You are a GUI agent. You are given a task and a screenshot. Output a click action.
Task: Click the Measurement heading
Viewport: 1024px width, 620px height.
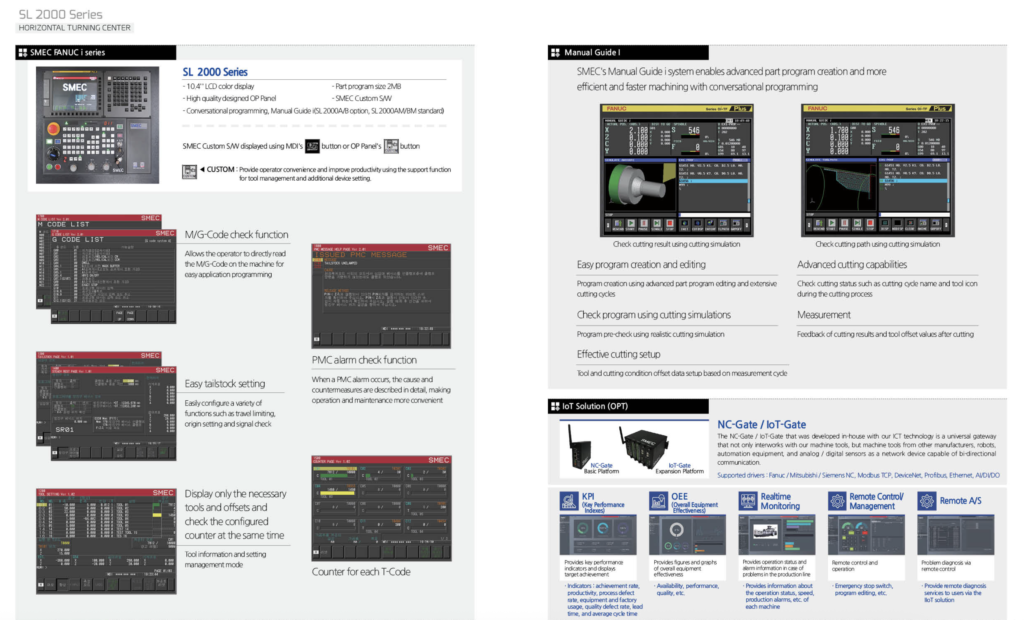click(x=824, y=315)
